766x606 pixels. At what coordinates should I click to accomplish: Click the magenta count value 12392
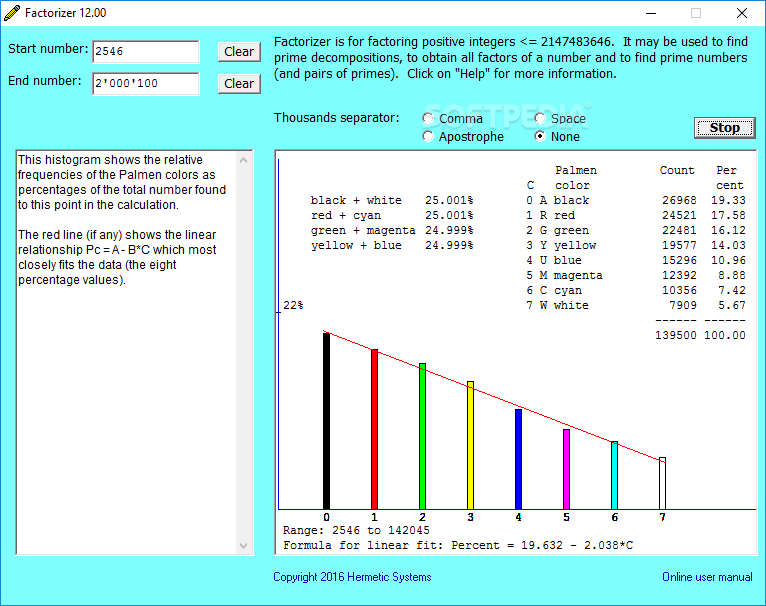679,276
